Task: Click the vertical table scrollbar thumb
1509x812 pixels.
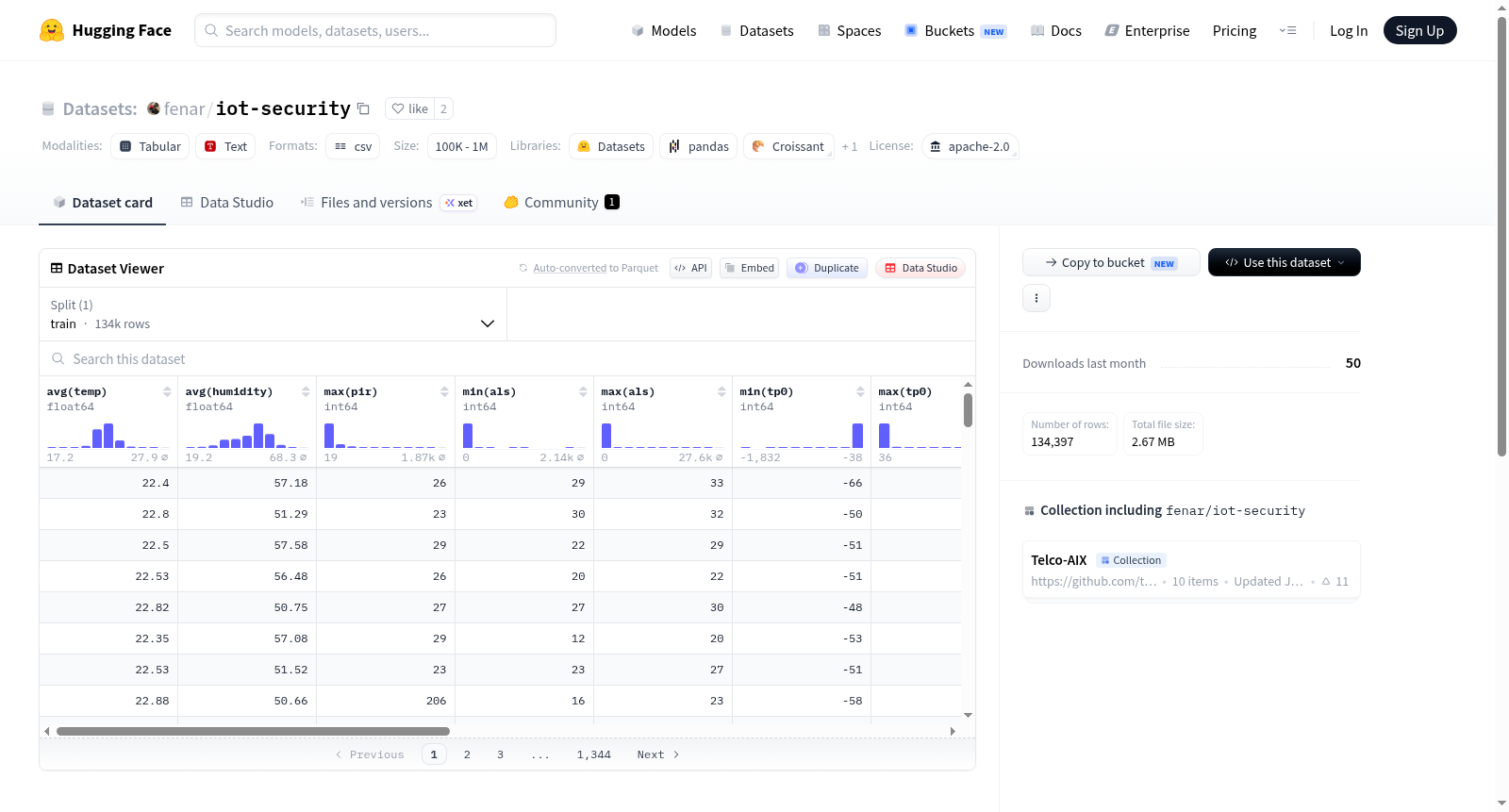Action: (968, 410)
